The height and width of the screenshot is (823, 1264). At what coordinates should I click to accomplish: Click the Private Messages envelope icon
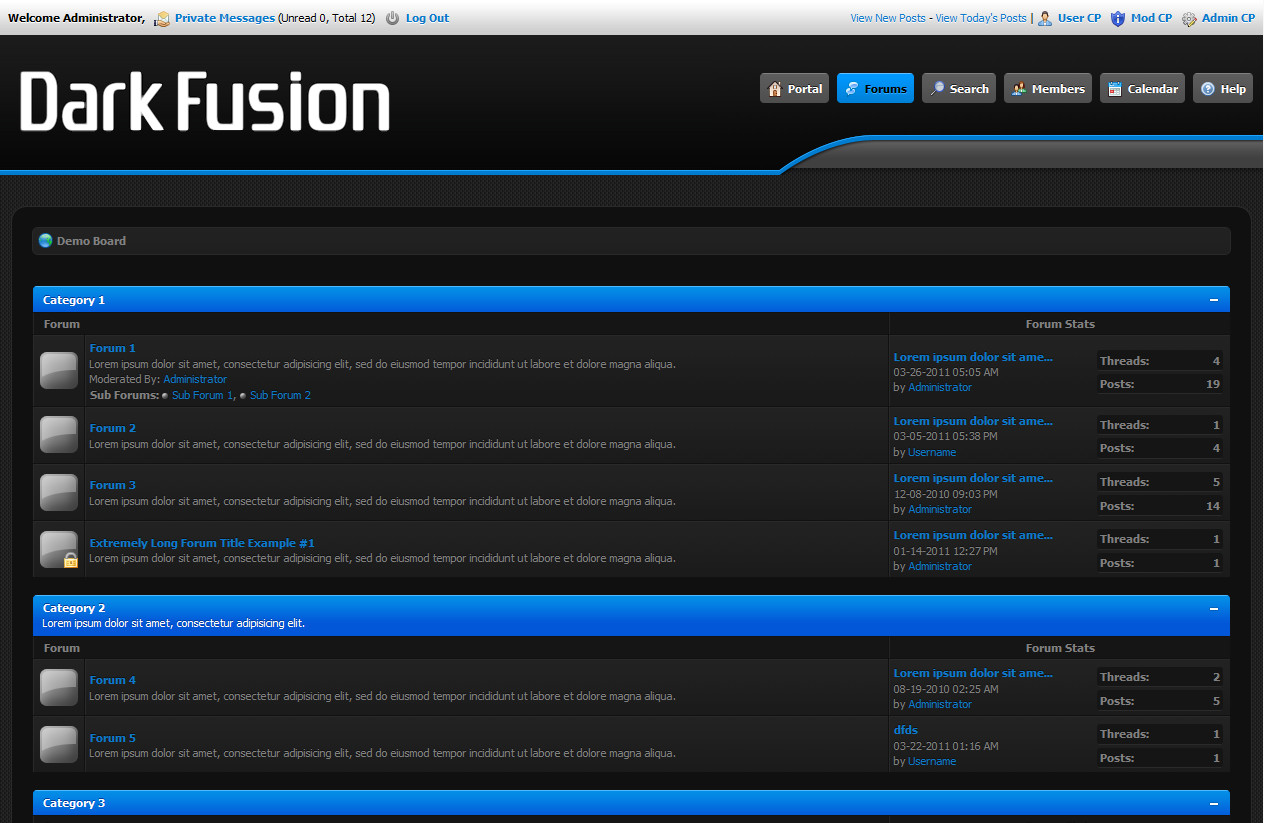pos(162,18)
